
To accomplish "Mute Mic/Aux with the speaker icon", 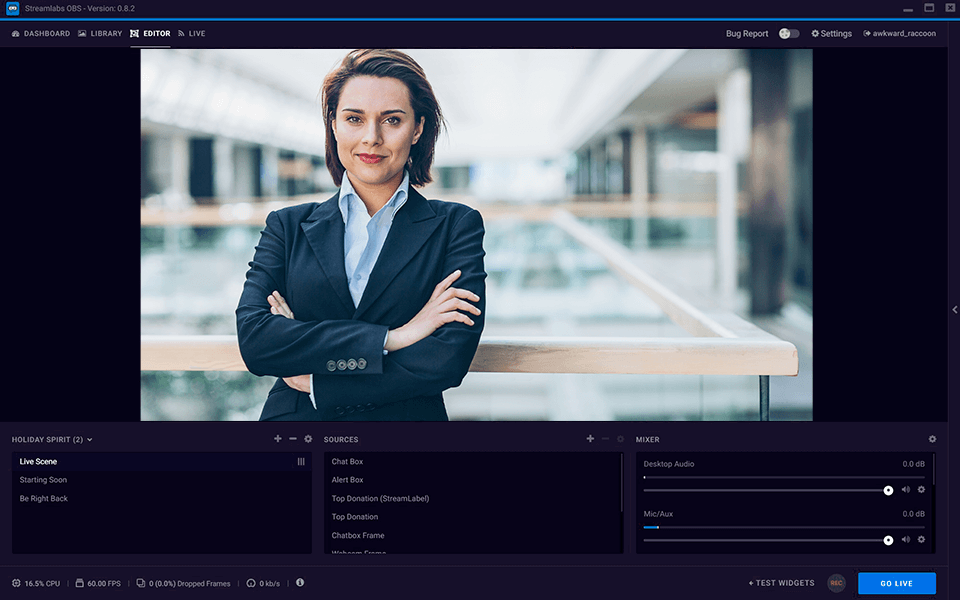I will [x=905, y=539].
